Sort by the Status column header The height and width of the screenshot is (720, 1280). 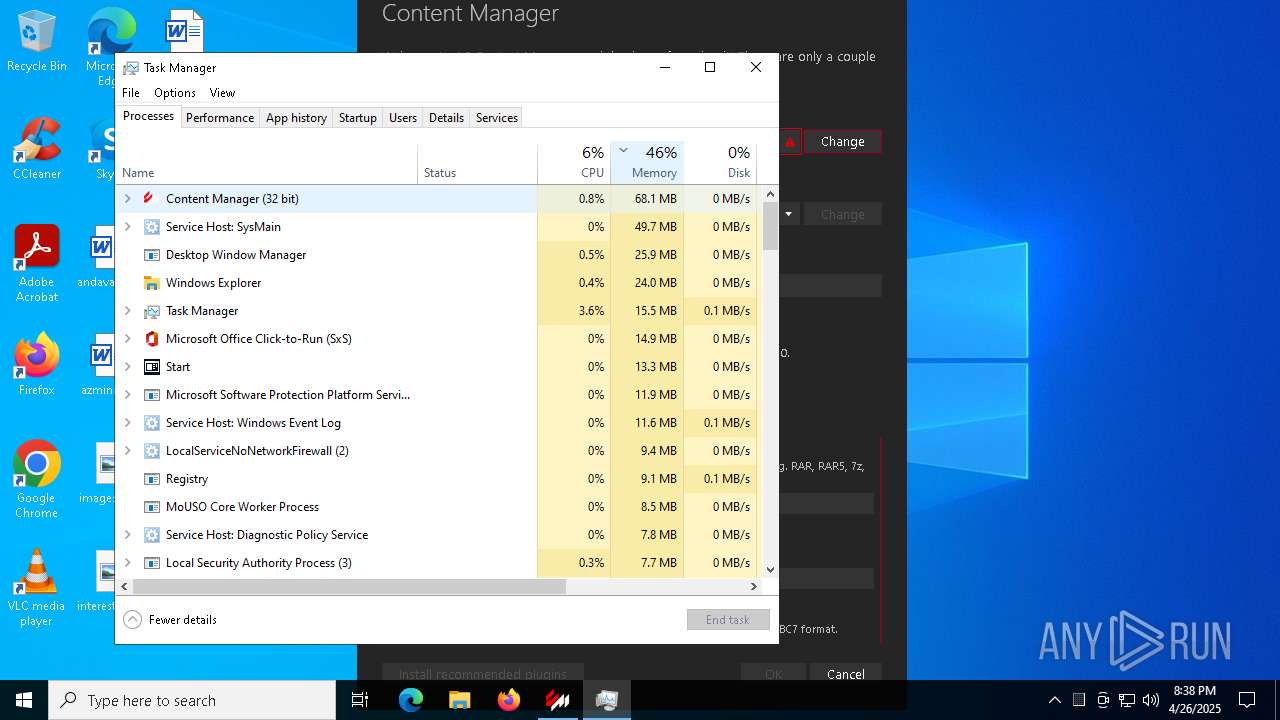[x=478, y=163]
